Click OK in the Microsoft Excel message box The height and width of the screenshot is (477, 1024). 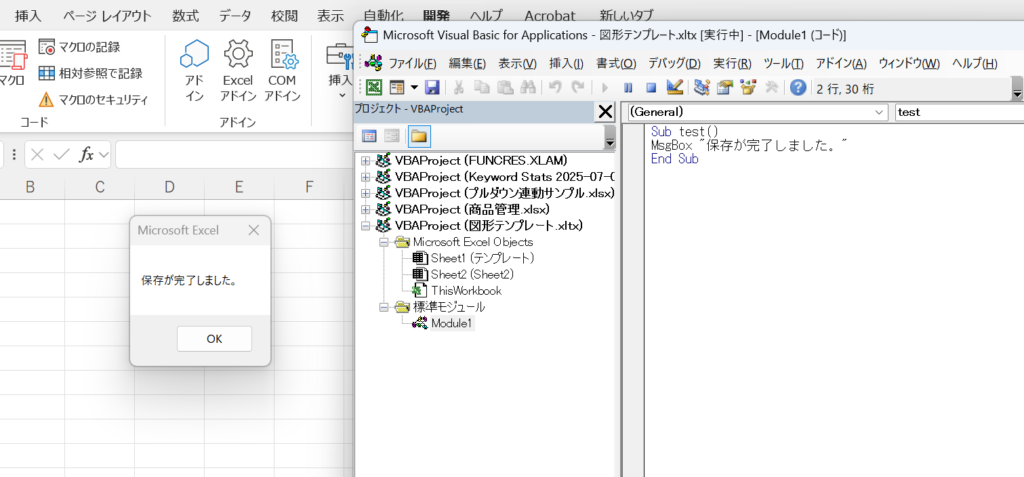(214, 338)
